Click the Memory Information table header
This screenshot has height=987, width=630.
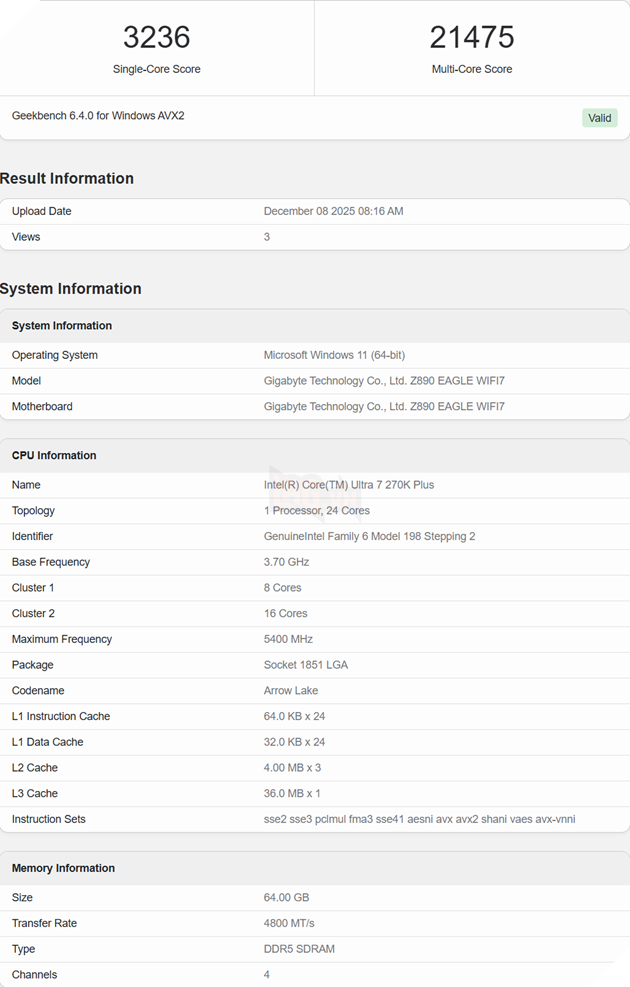63,868
